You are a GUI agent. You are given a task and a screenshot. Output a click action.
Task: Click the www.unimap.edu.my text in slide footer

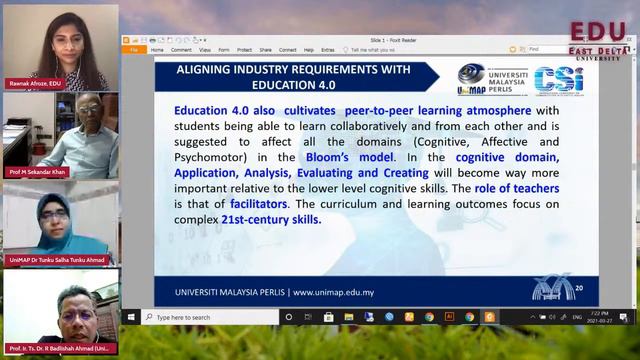[x=333, y=292]
